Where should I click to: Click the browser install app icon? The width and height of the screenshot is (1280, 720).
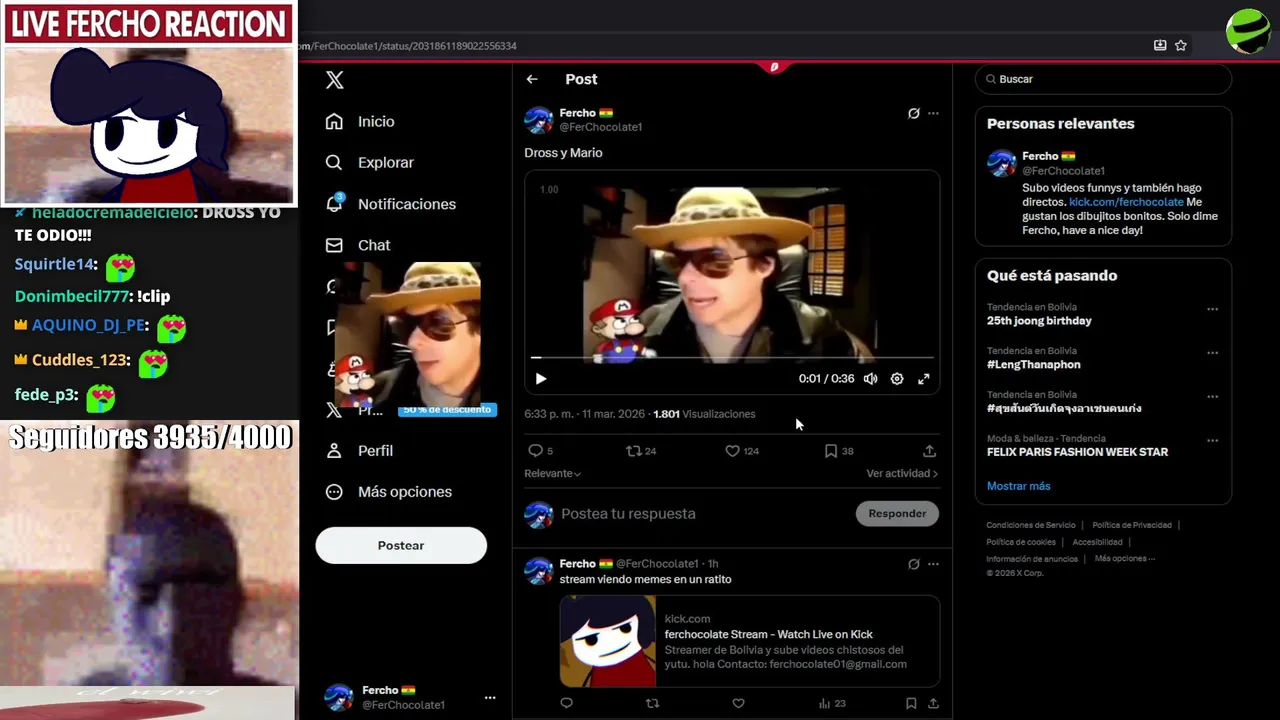click(1160, 45)
